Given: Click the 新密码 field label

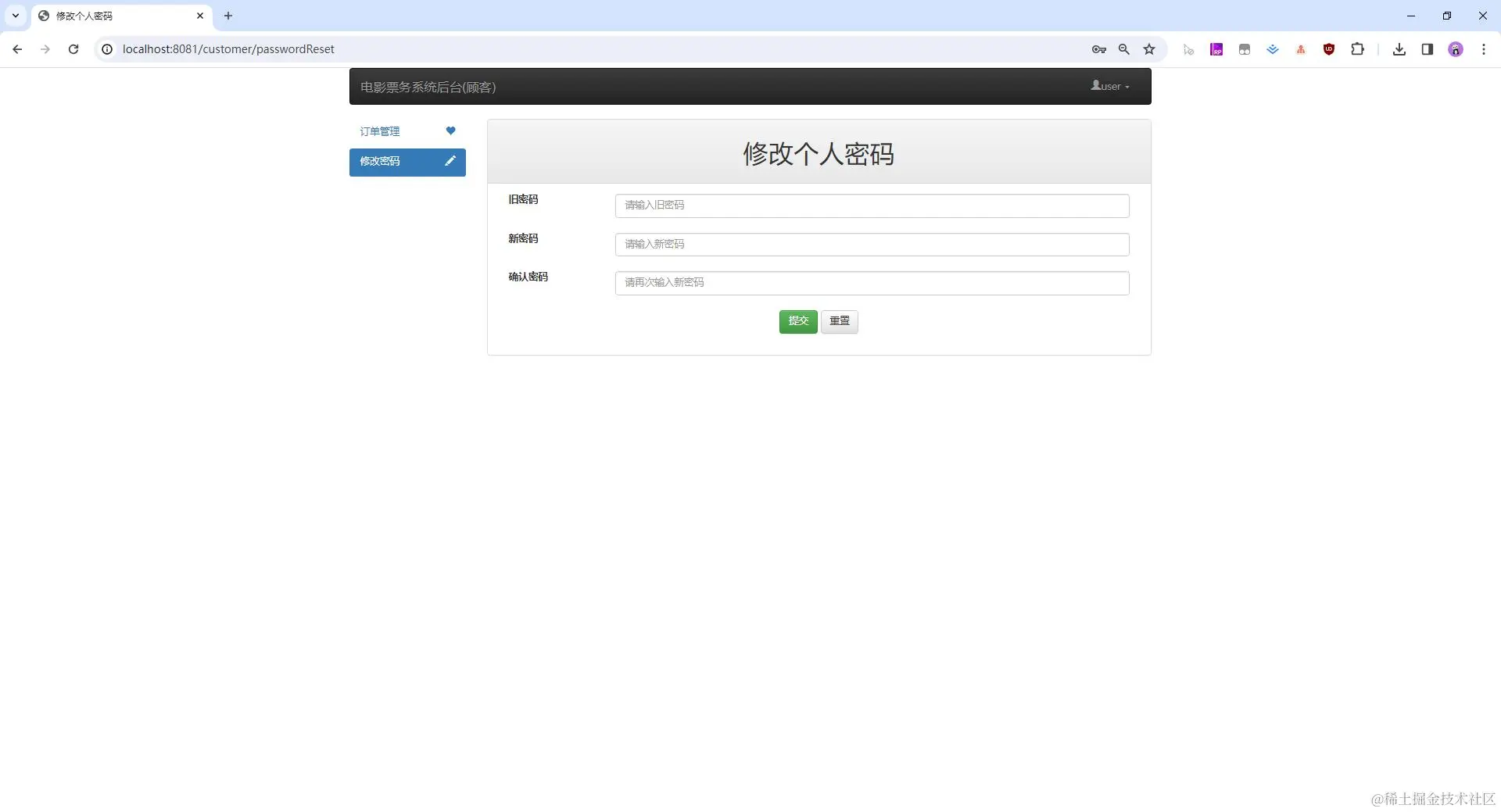Looking at the screenshot, I should 523,238.
